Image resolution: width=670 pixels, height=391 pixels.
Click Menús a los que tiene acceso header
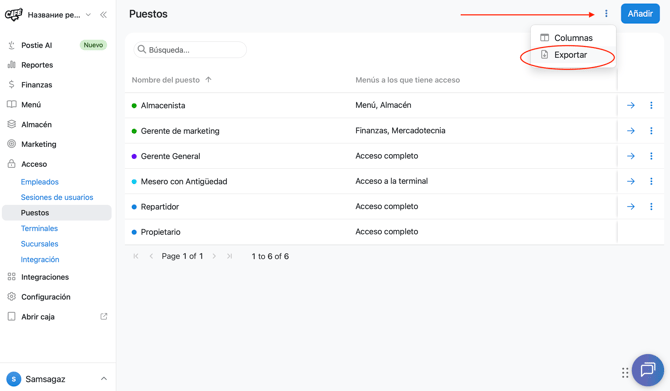pyautogui.click(x=408, y=80)
